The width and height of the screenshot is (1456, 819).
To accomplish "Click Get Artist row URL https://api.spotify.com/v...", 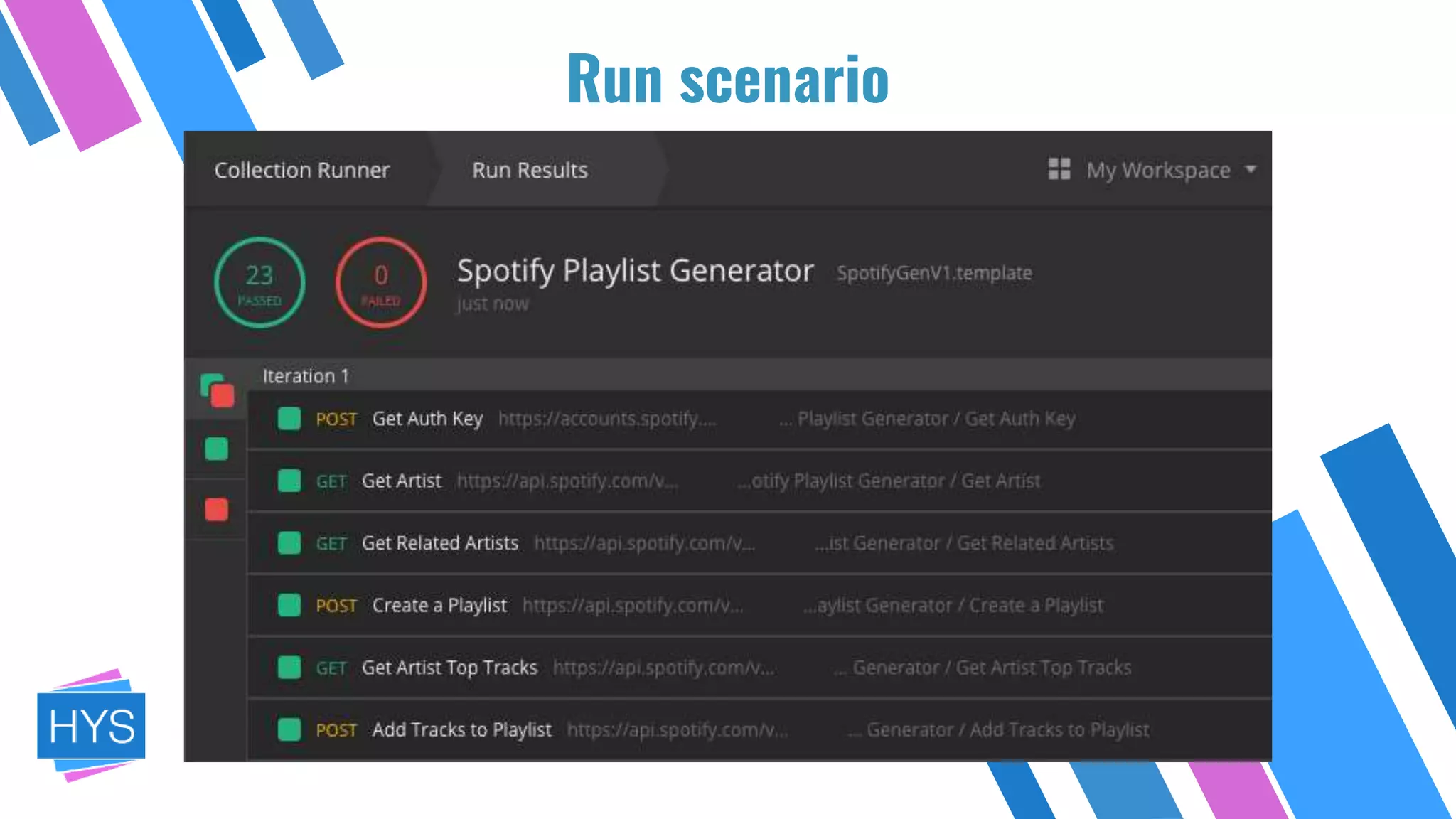I will (567, 481).
